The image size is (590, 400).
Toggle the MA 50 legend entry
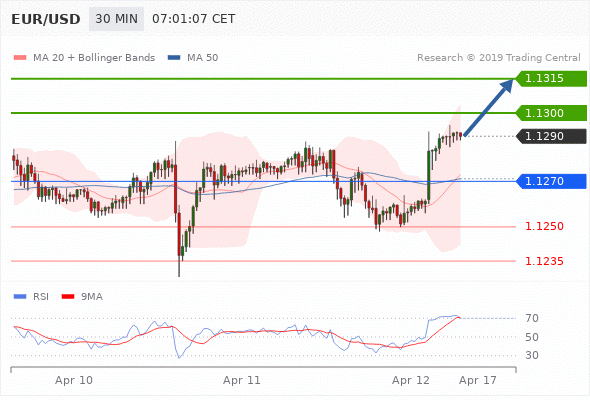pyautogui.click(x=193, y=58)
